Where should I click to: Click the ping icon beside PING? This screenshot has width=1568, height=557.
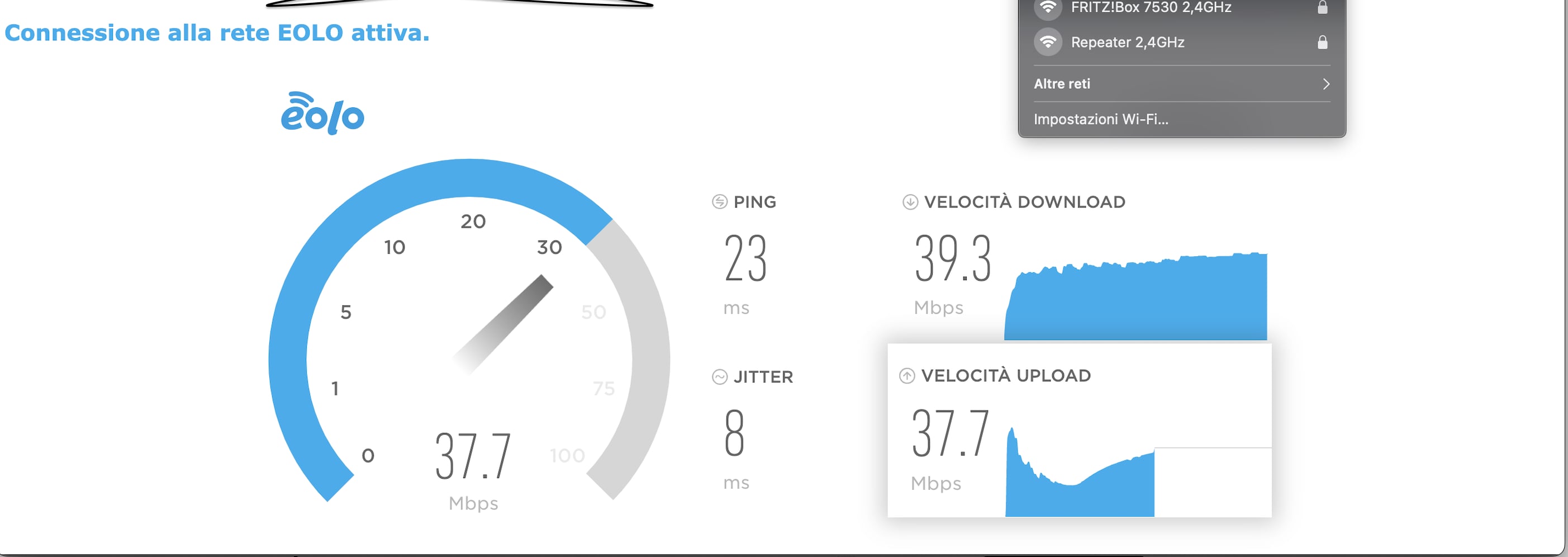720,202
